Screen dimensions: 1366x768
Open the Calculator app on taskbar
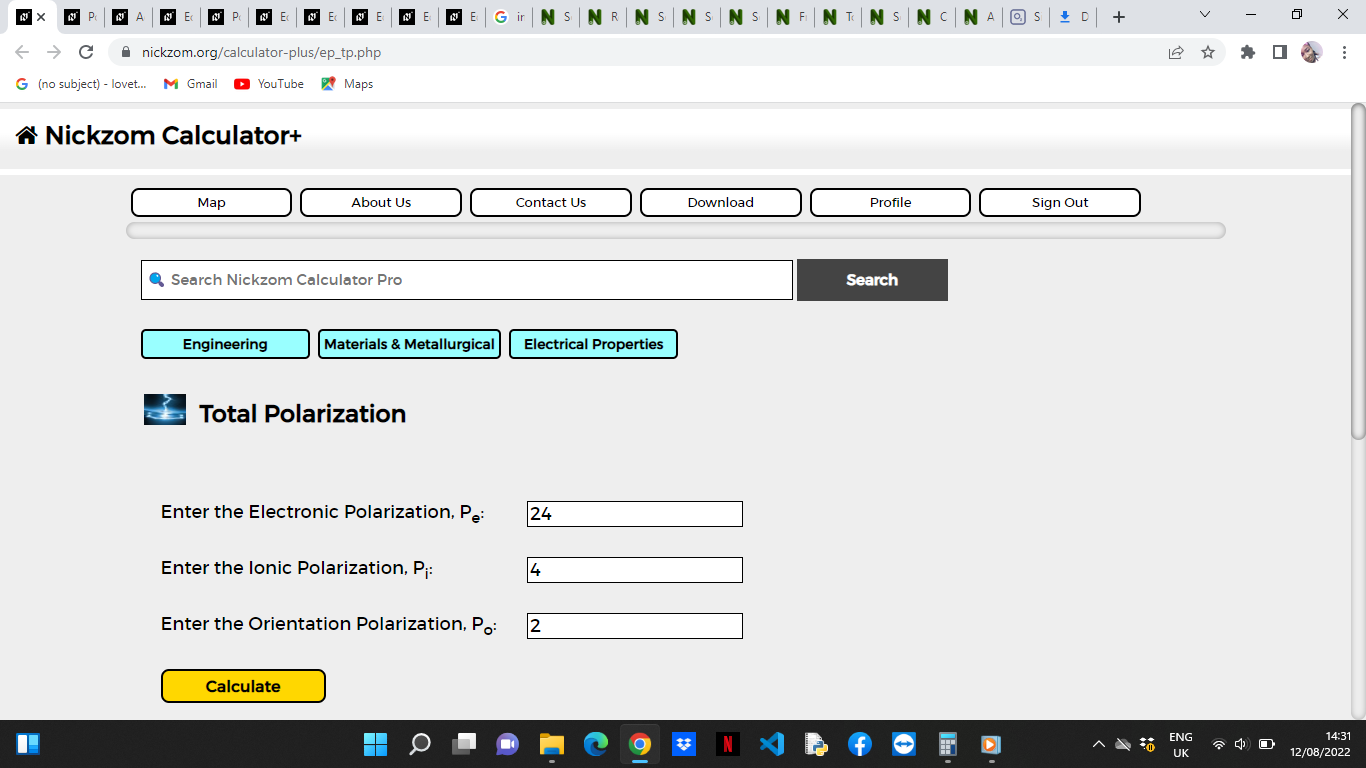point(948,744)
